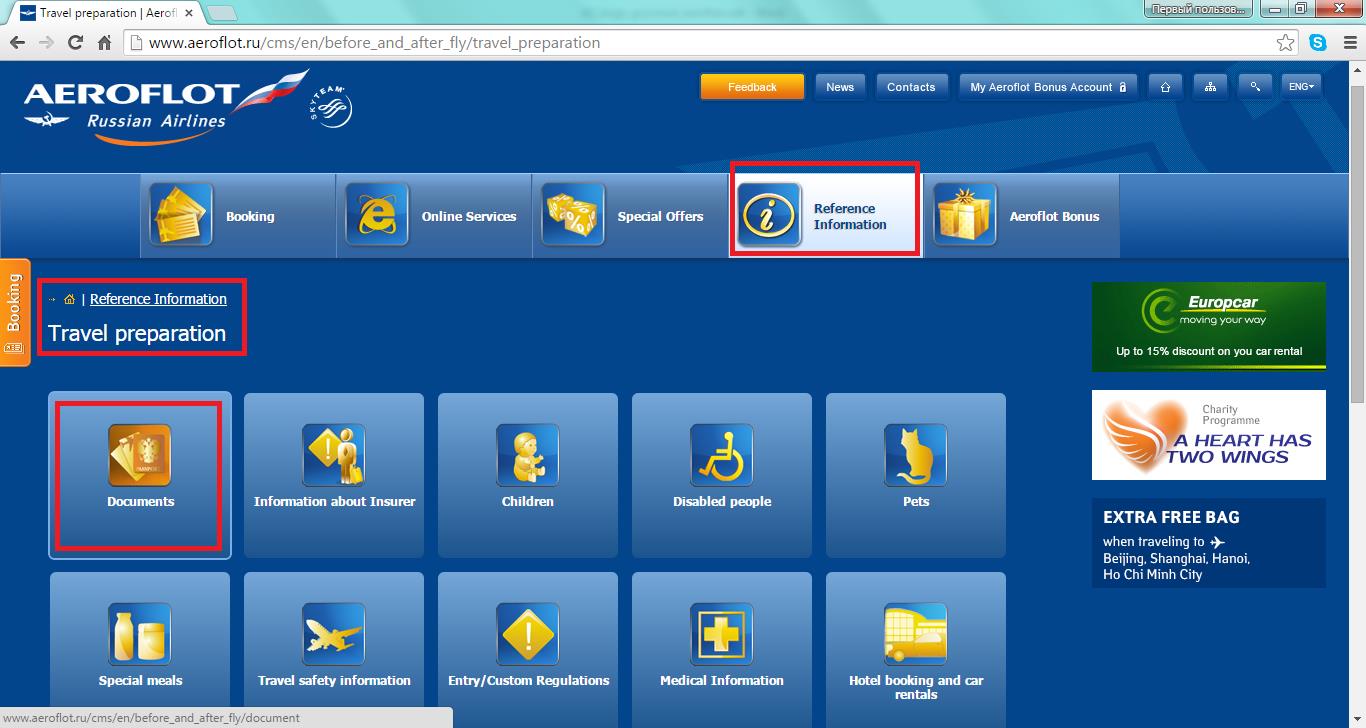The height and width of the screenshot is (728, 1366).
Task: Open the Information about Insurer icon
Action: [334, 455]
